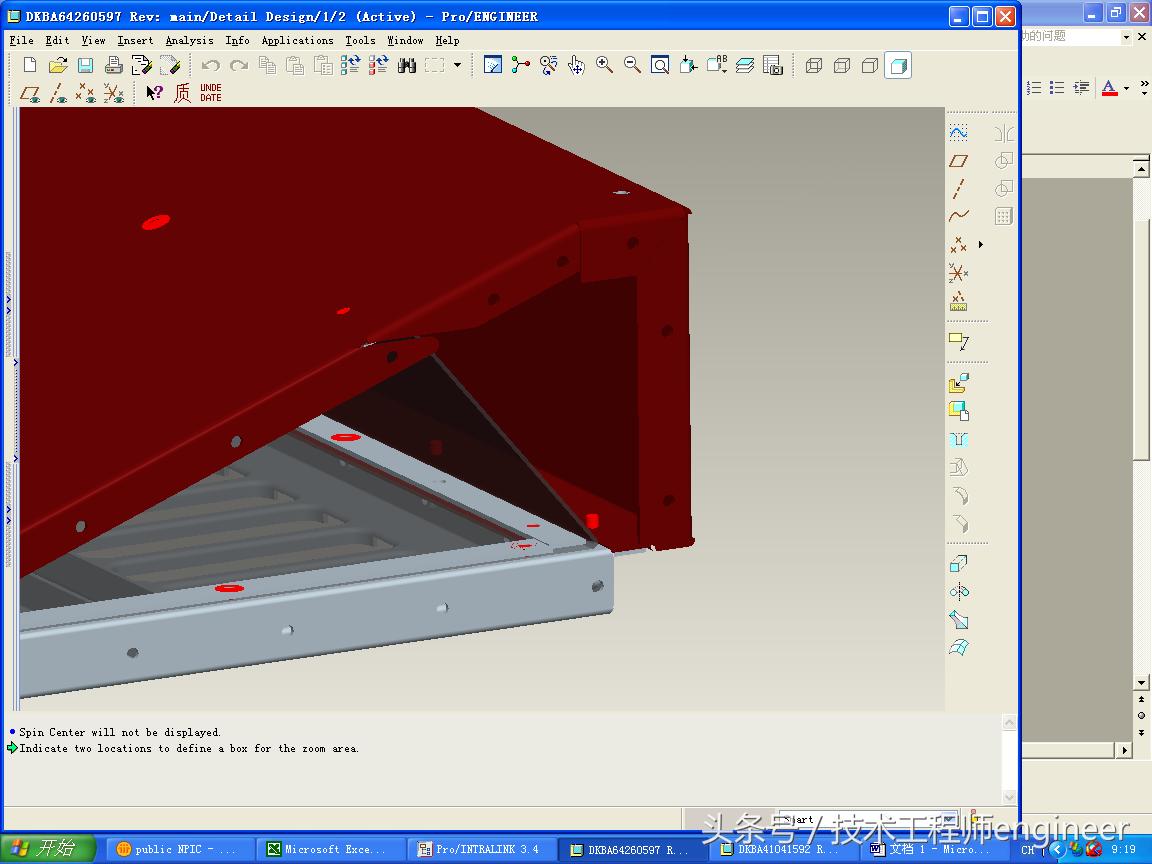Click the Zoom Out magnifier icon
The image size is (1152, 864).
point(632,65)
